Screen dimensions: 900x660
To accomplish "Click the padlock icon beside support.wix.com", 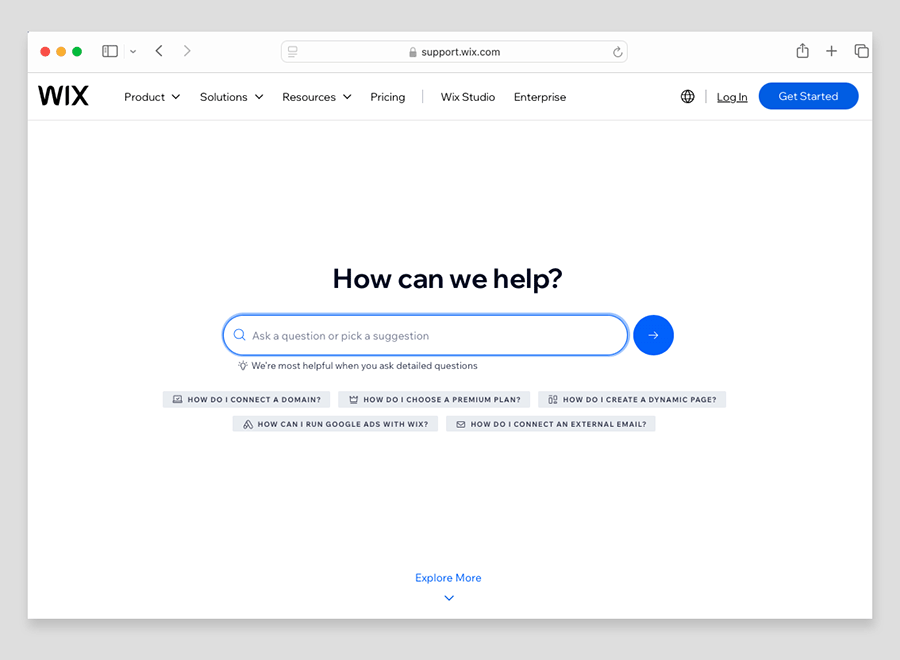I will [x=413, y=52].
